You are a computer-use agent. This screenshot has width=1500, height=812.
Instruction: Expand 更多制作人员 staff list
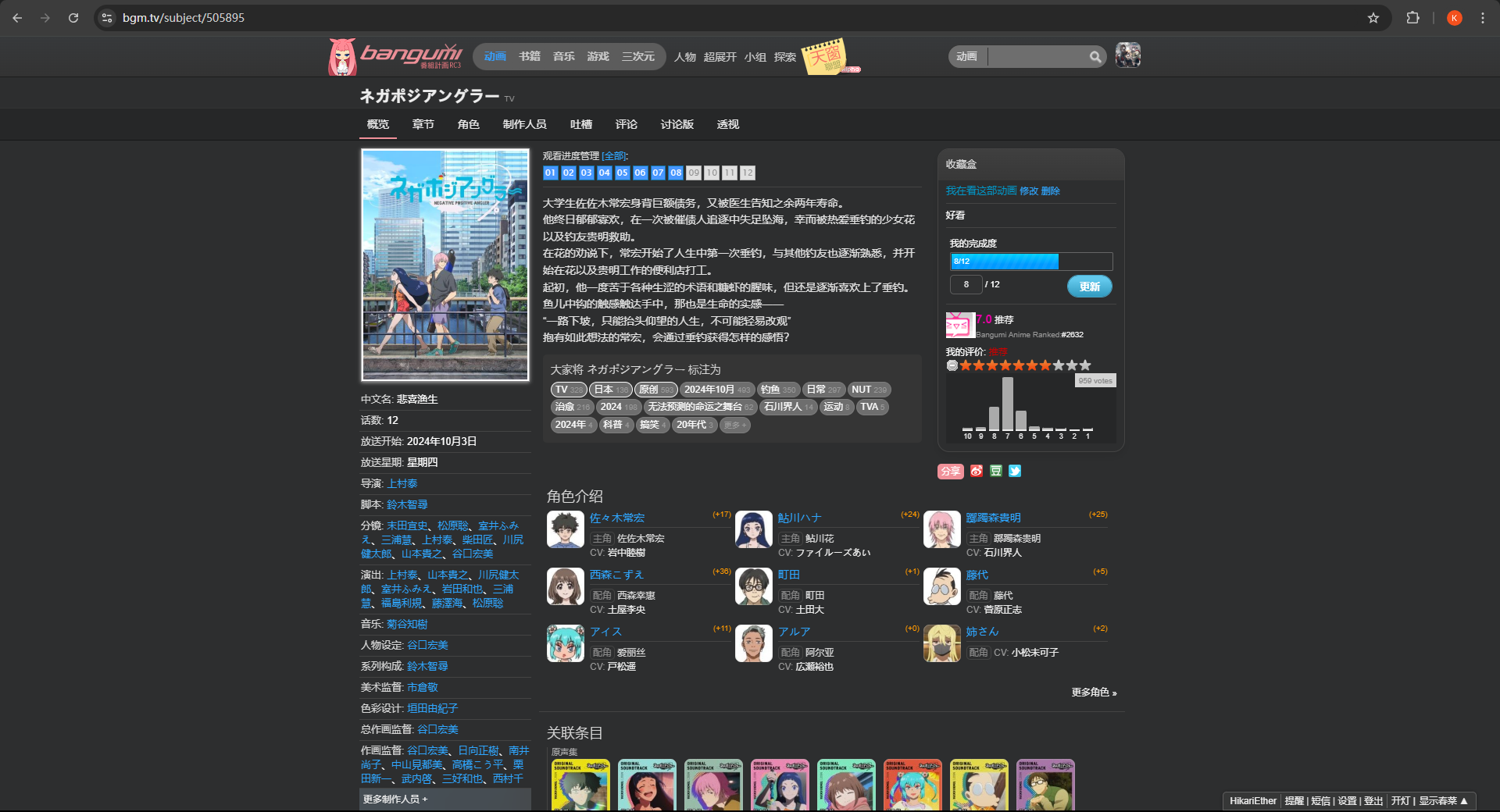click(x=395, y=800)
